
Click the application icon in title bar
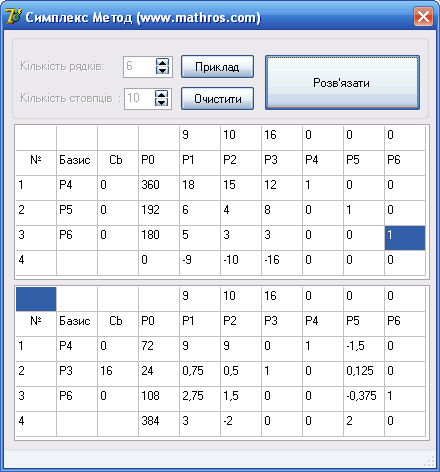coord(14,16)
